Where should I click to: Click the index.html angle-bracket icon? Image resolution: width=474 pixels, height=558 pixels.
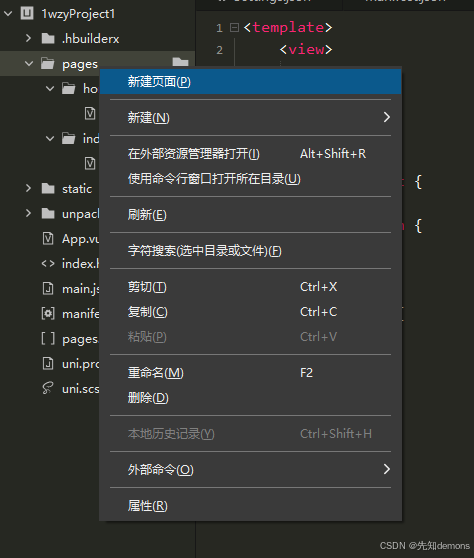coord(48,264)
